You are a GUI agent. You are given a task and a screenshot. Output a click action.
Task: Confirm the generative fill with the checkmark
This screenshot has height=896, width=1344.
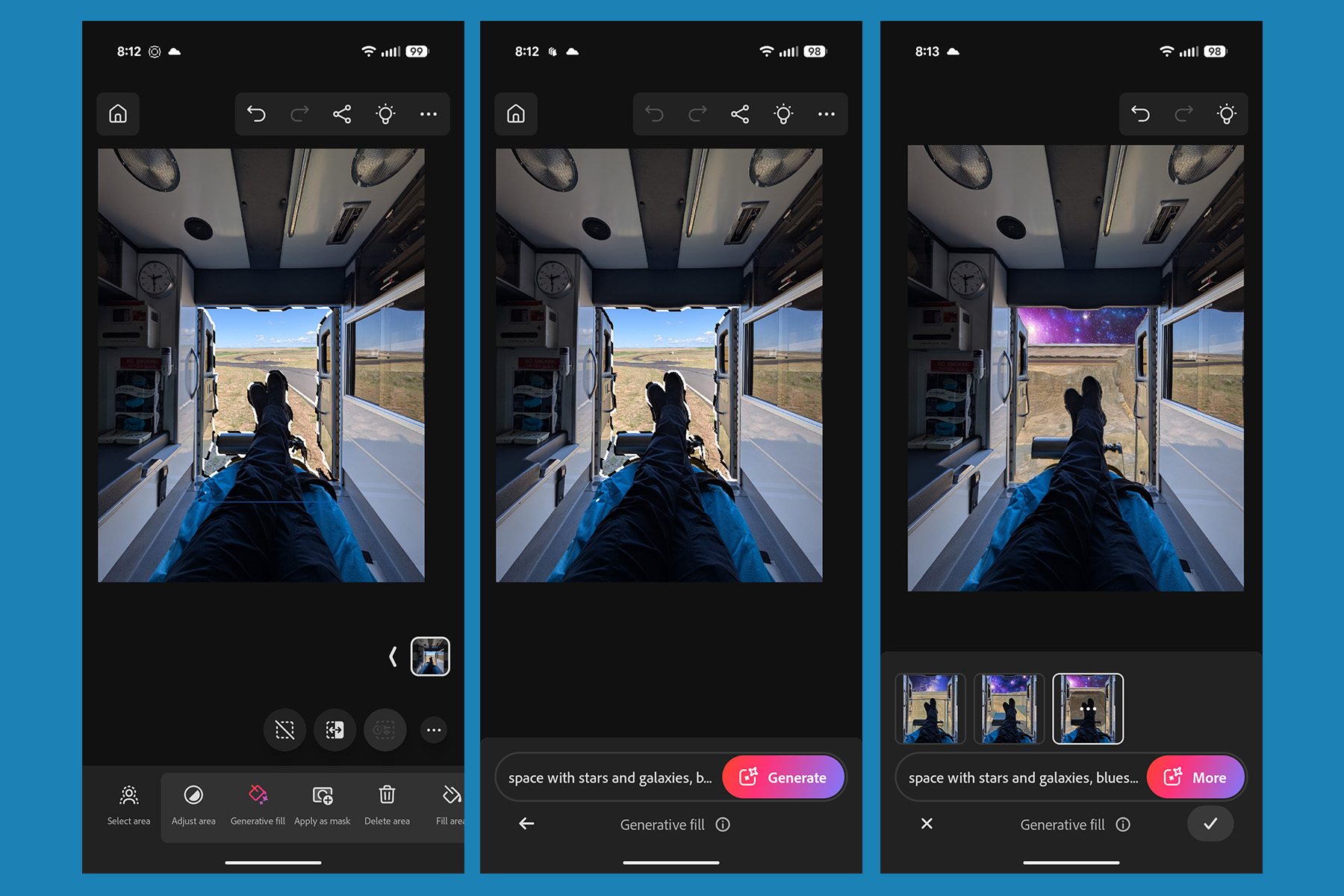[1210, 824]
